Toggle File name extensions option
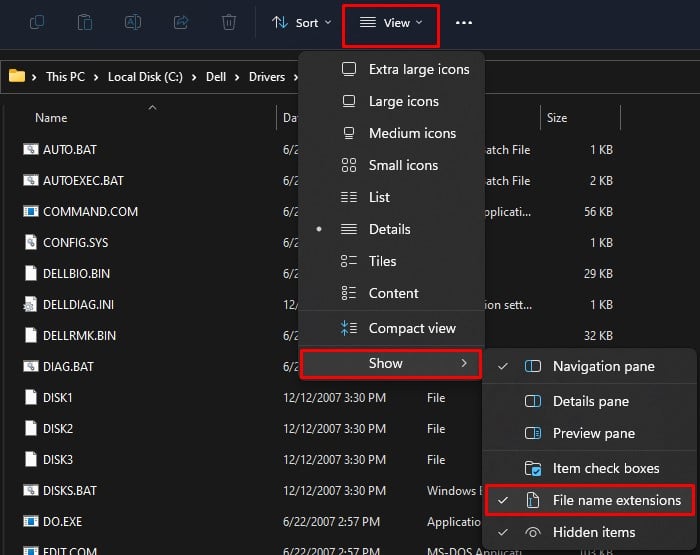This screenshot has height=555, width=700. click(x=616, y=500)
